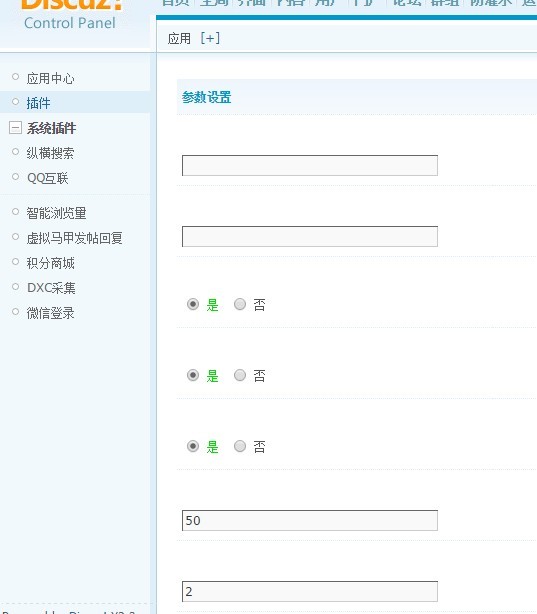The image size is (537, 614).
Task: Select 否 in the first radio row
Action: pos(240,304)
